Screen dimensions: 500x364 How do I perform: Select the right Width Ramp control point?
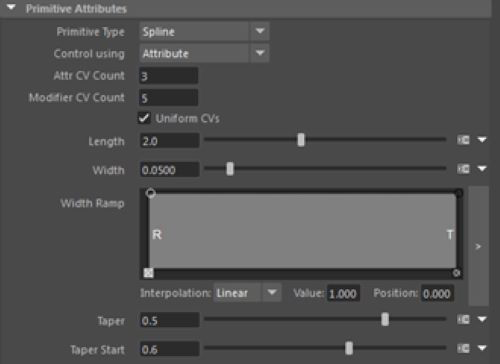459,193
